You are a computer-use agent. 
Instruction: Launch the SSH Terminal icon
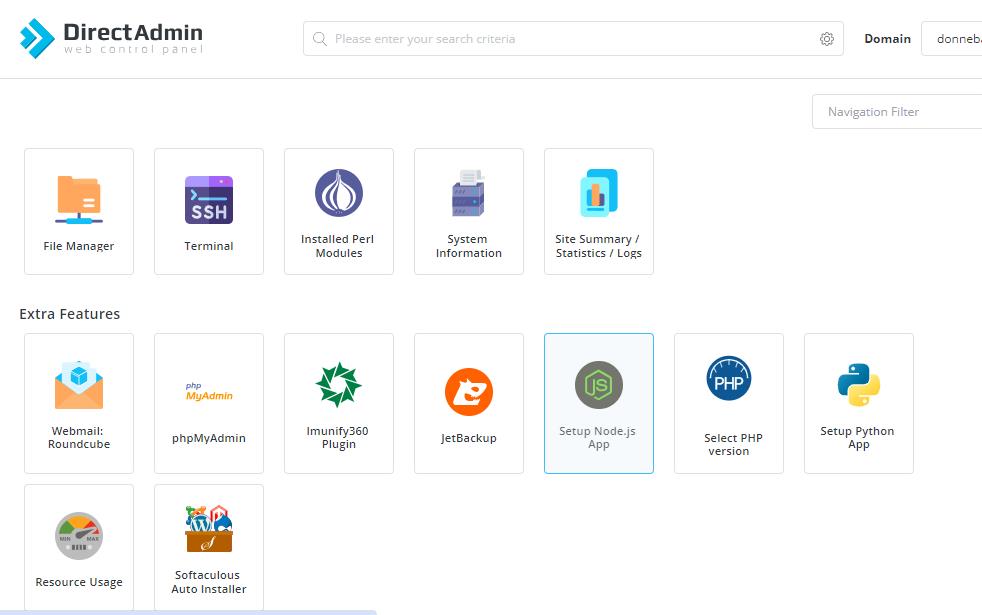point(209,200)
